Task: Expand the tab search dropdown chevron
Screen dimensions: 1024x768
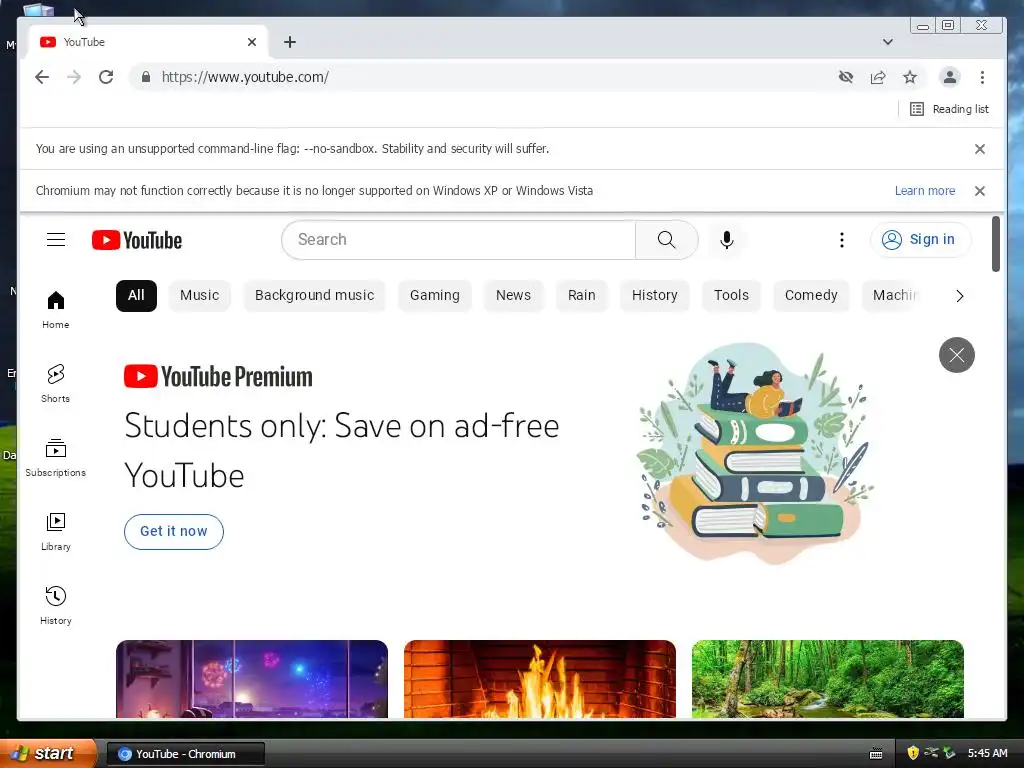Action: 888,42
